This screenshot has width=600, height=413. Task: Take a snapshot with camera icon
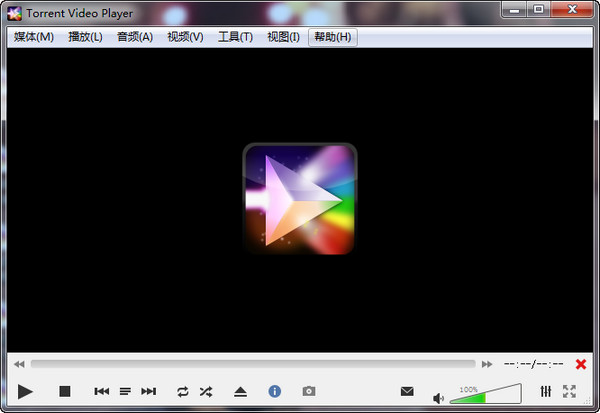point(309,392)
